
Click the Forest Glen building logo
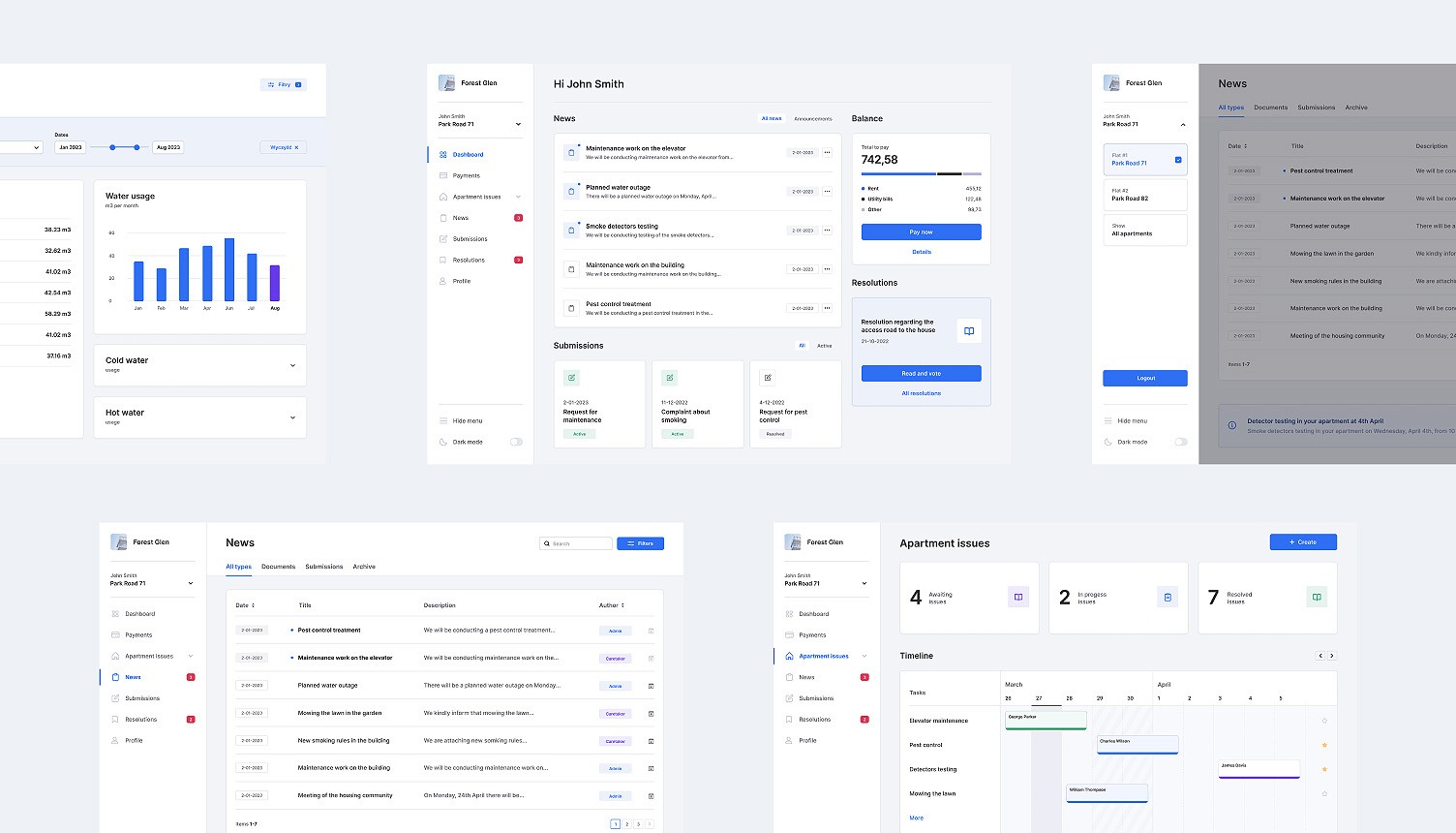click(x=446, y=82)
